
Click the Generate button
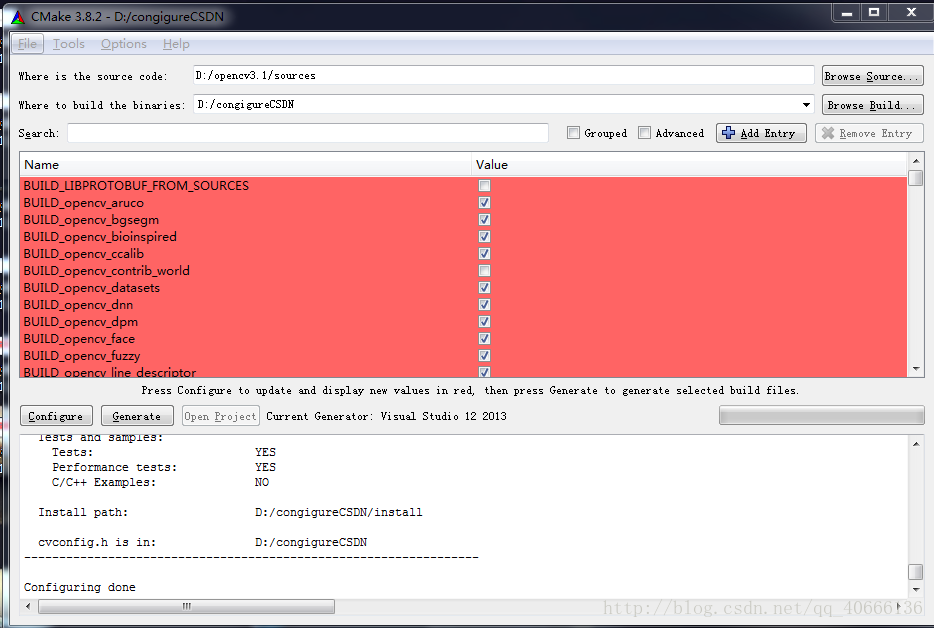click(137, 416)
